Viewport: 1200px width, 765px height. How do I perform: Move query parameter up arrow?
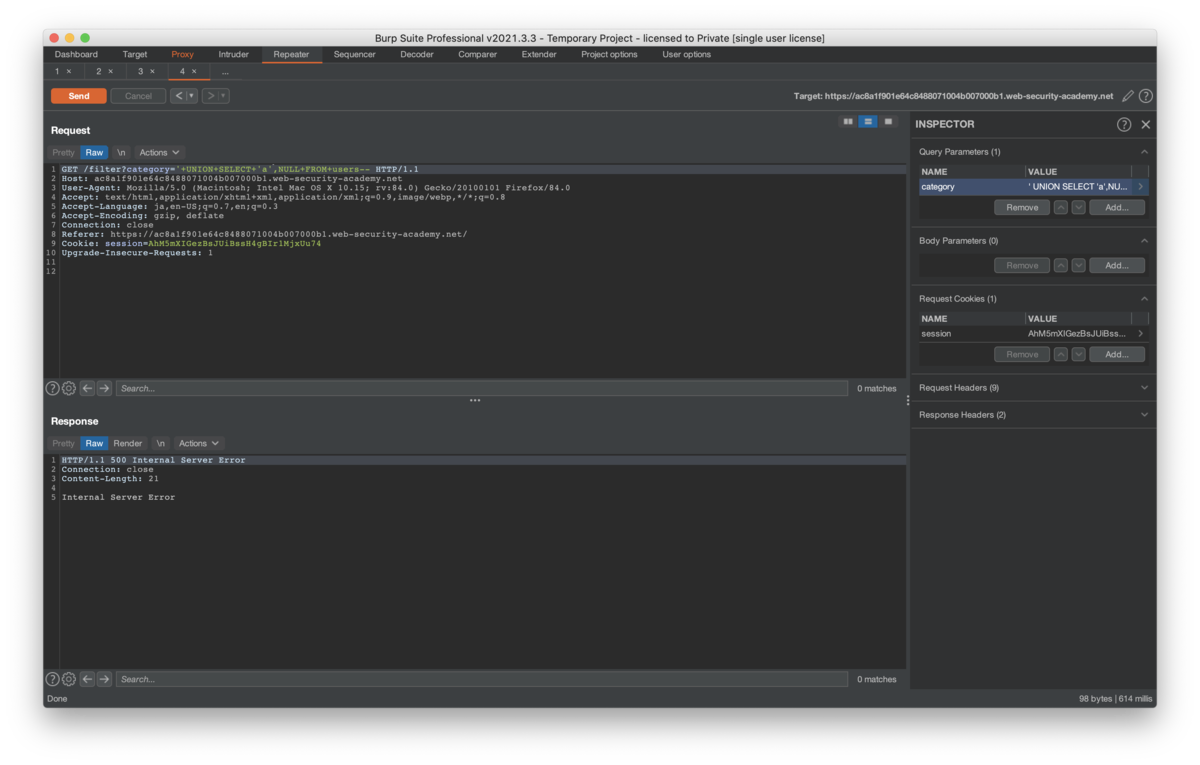point(1061,207)
